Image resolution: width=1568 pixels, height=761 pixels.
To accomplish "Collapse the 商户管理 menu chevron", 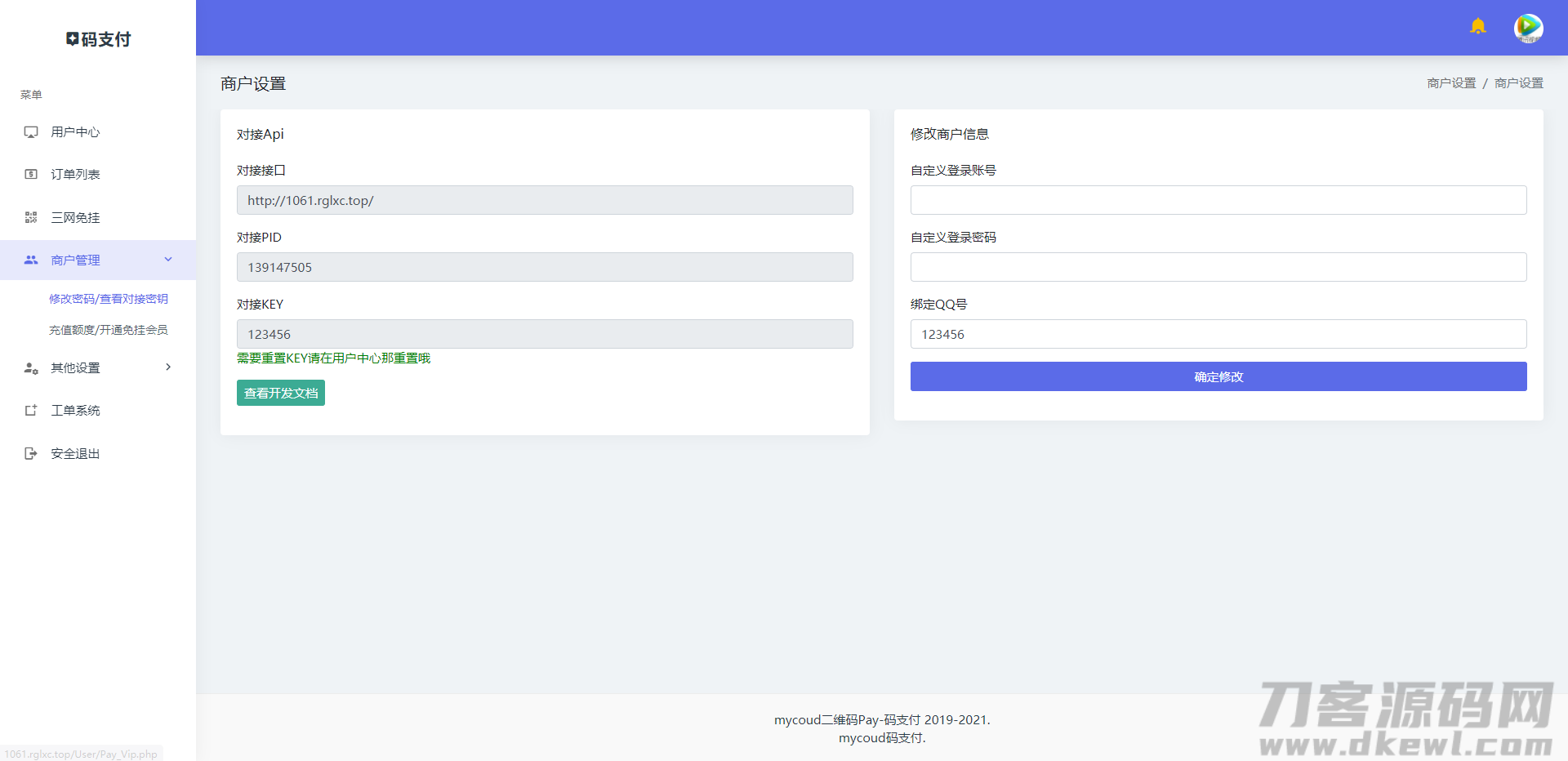I will pos(168,260).
